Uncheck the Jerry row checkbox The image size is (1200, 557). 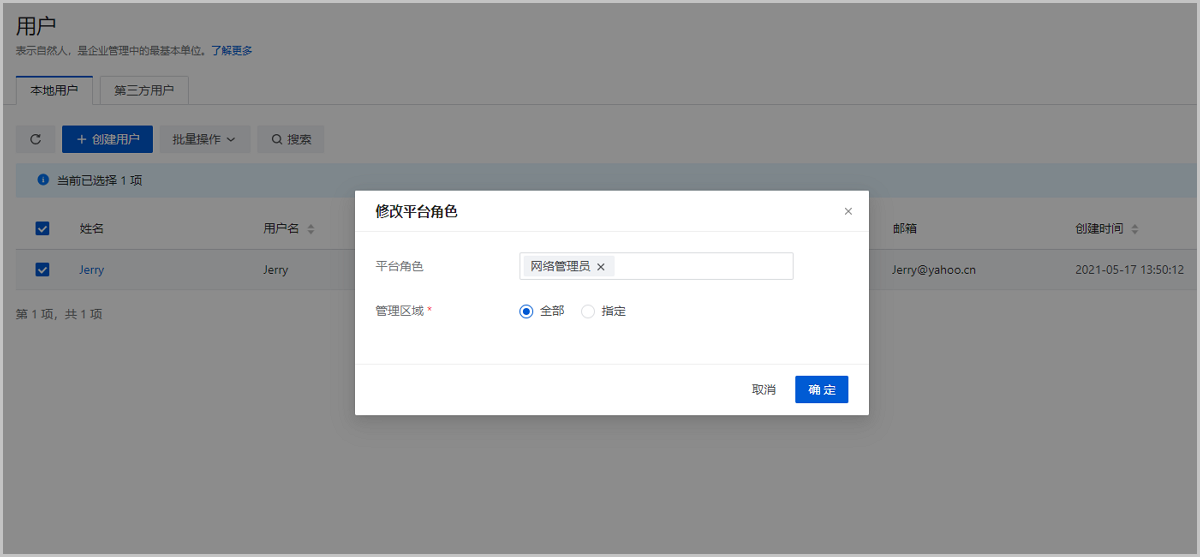pyautogui.click(x=42, y=270)
